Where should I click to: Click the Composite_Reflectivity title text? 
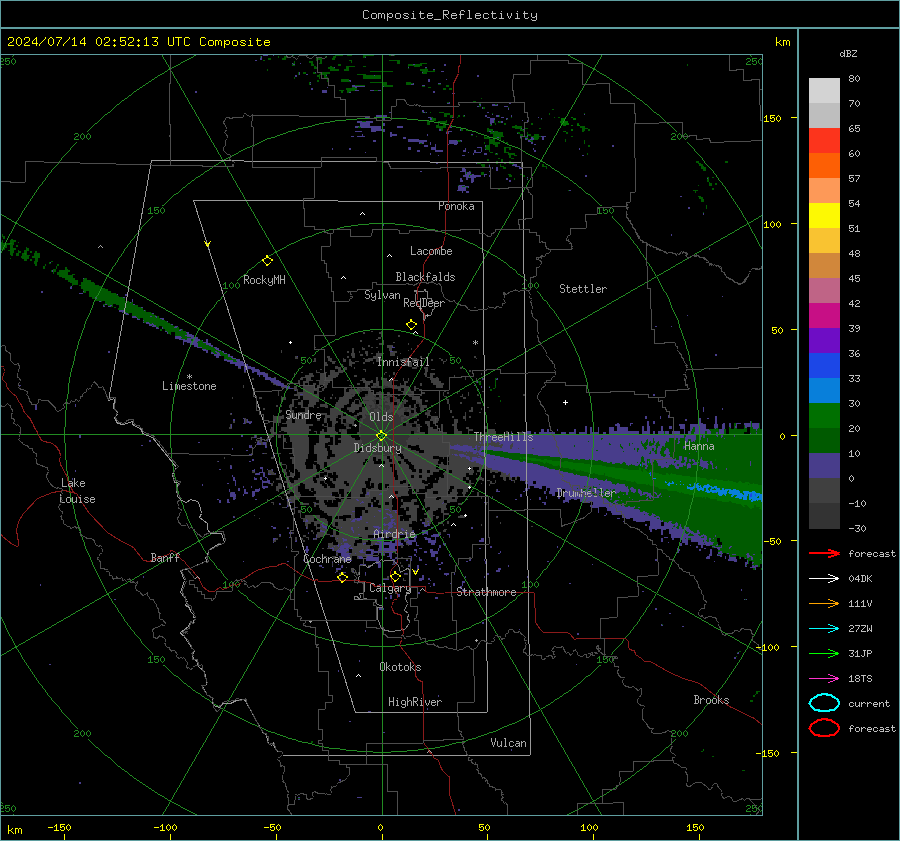[x=450, y=15]
